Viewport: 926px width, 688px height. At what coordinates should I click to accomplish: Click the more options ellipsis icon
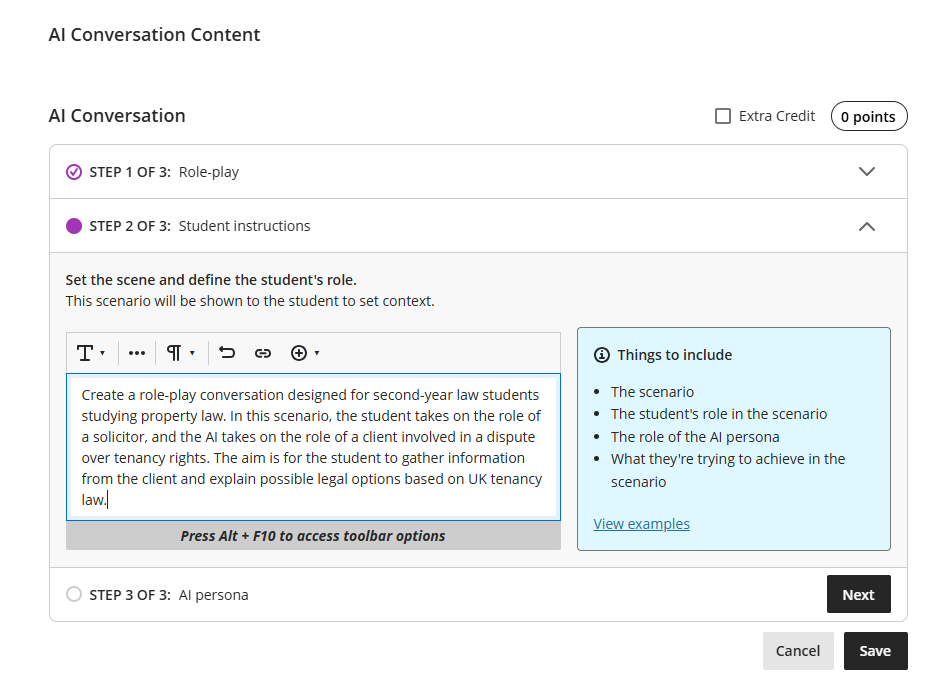(x=137, y=353)
